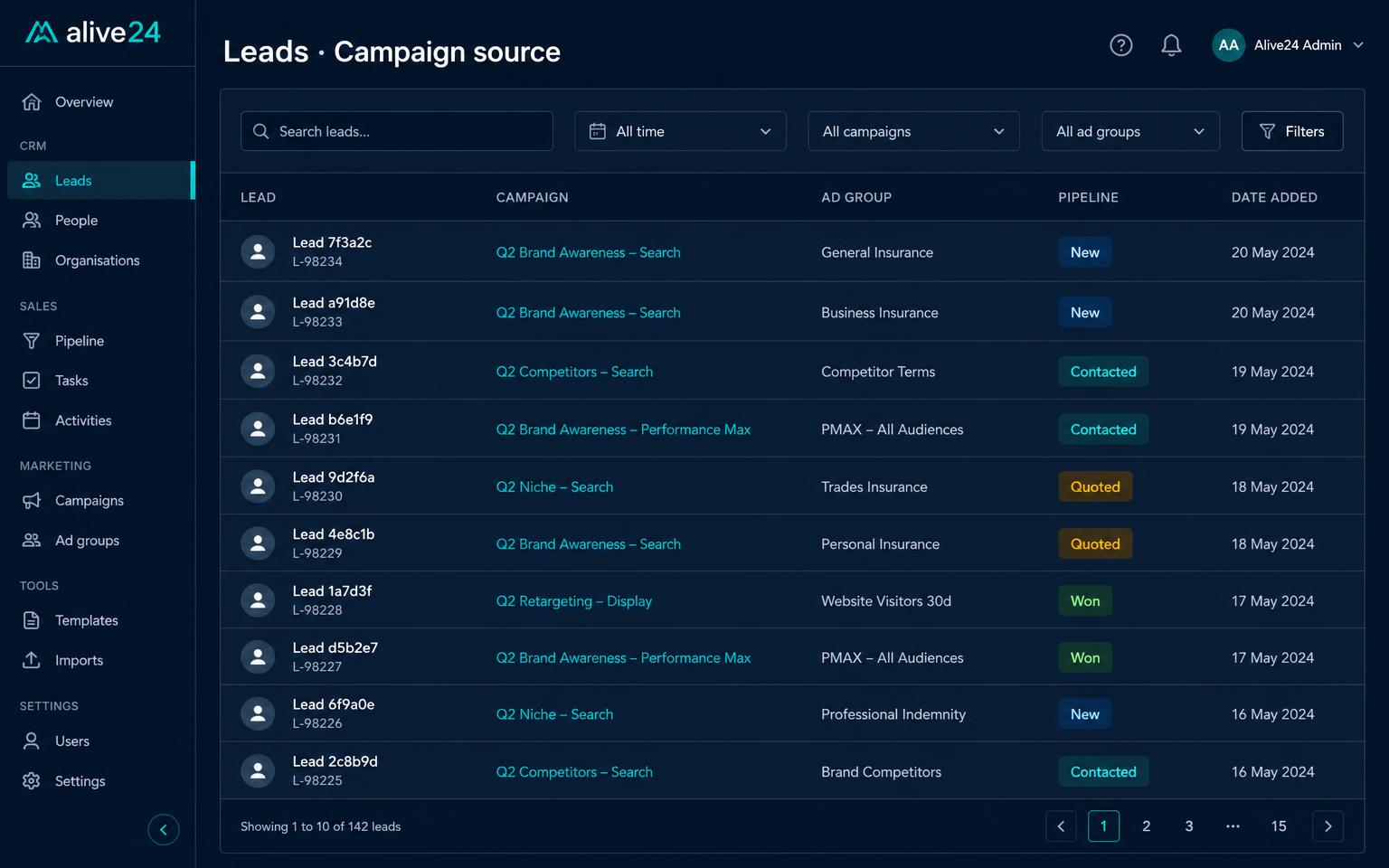Open the Alive24 Admin account menu
The width and height of the screenshot is (1389, 868).
pos(1288,45)
